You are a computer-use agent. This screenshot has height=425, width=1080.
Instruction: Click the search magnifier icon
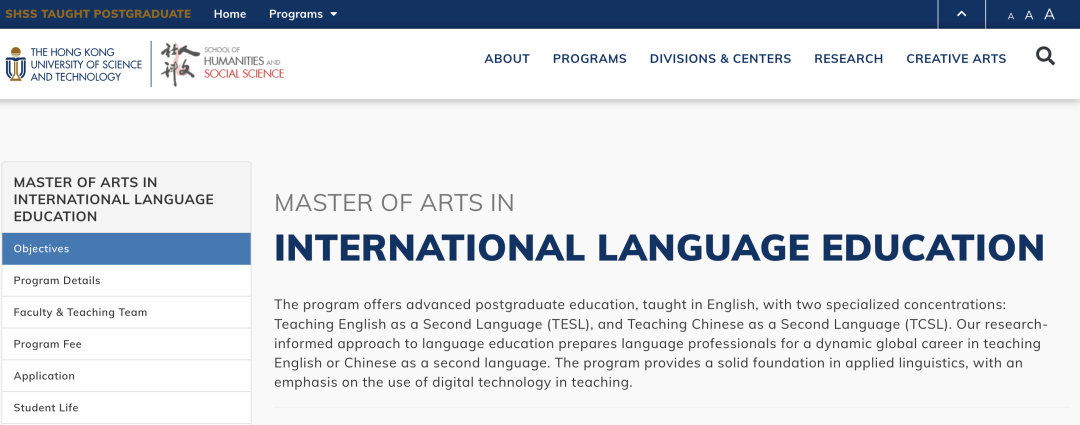1045,57
